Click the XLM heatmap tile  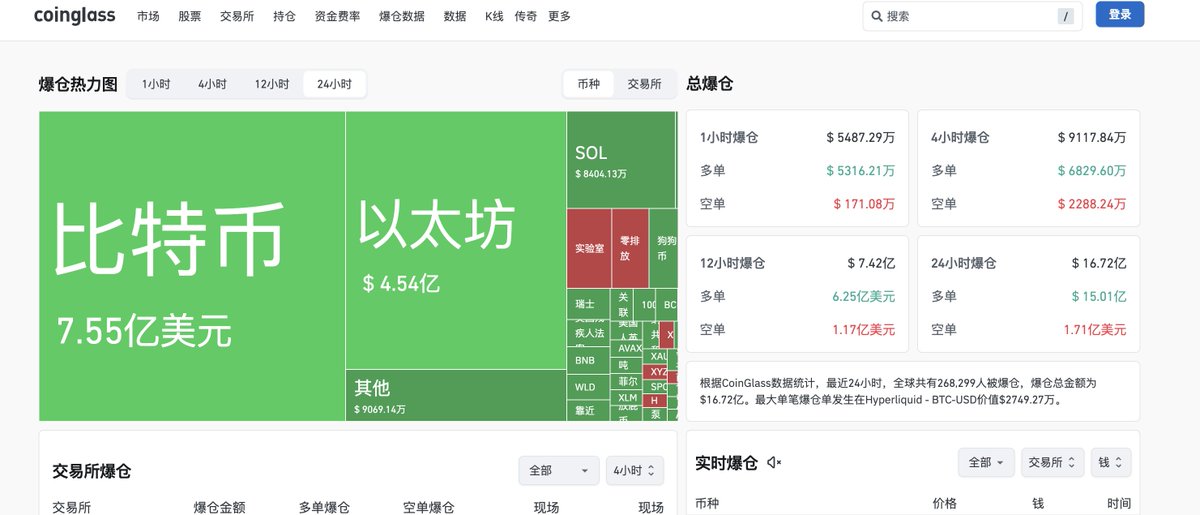click(x=628, y=397)
